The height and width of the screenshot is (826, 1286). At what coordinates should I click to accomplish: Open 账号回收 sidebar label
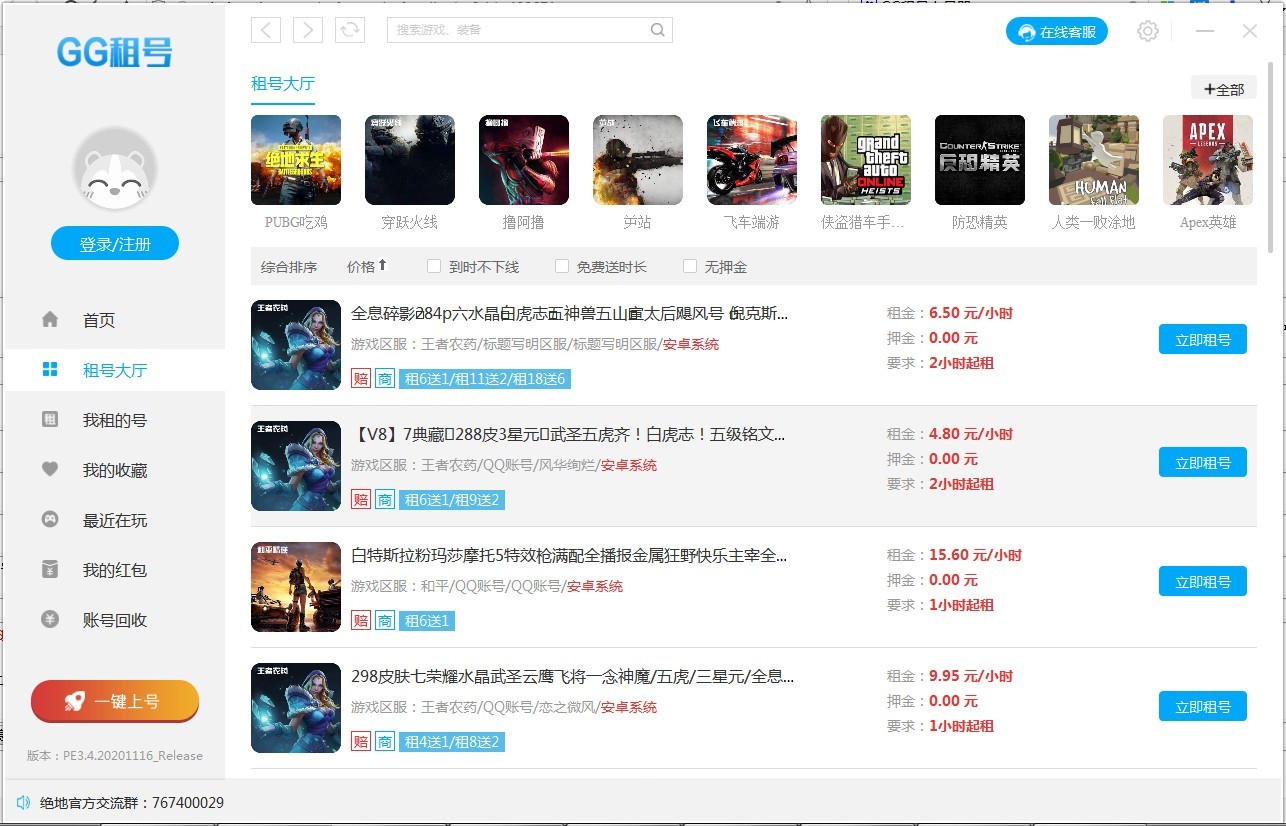pos(115,620)
